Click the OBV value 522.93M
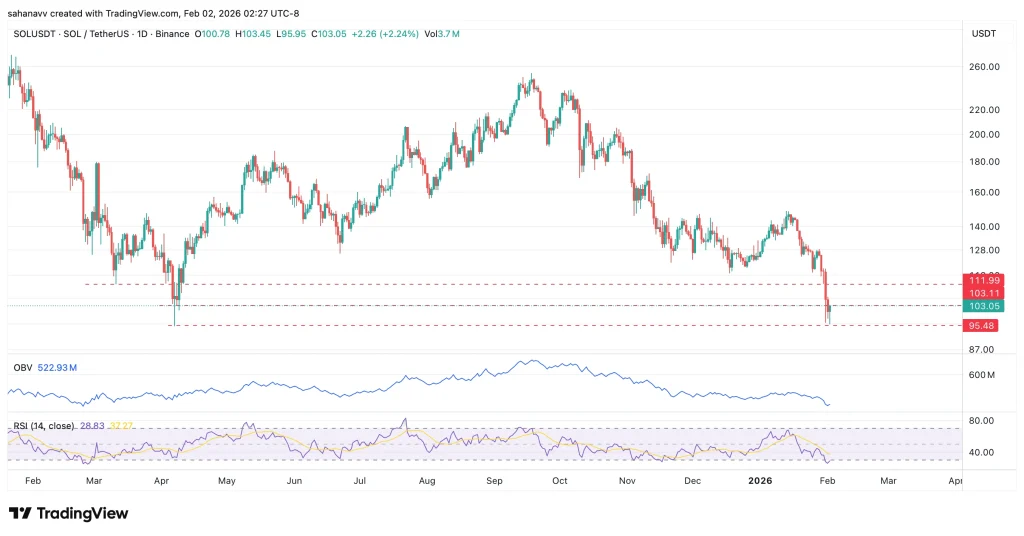Viewport: 1024px width, 536px height. pyautogui.click(x=57, y=368)
